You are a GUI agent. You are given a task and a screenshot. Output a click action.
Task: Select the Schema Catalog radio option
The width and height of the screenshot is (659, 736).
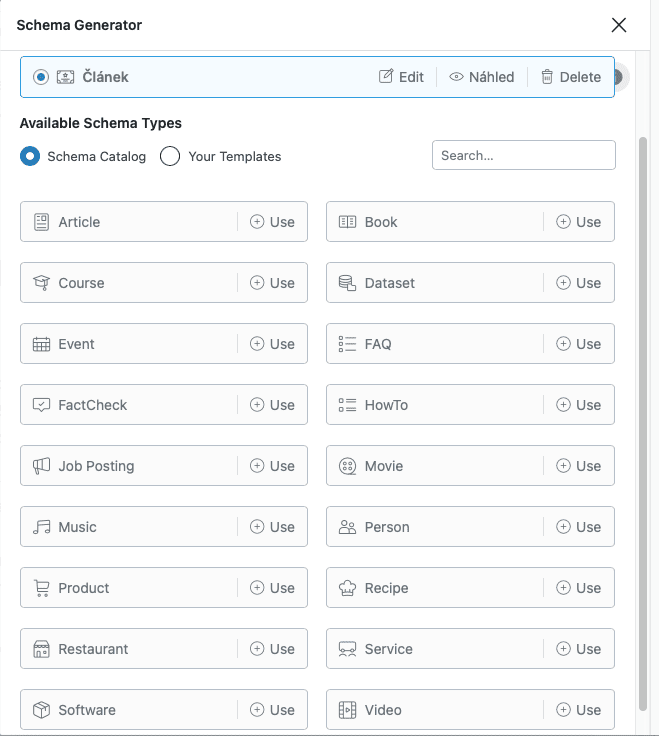click(30, 156)
